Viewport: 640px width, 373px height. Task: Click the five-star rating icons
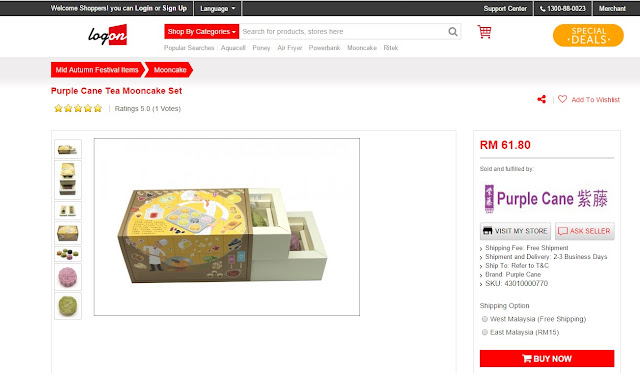tap(78, 109)
